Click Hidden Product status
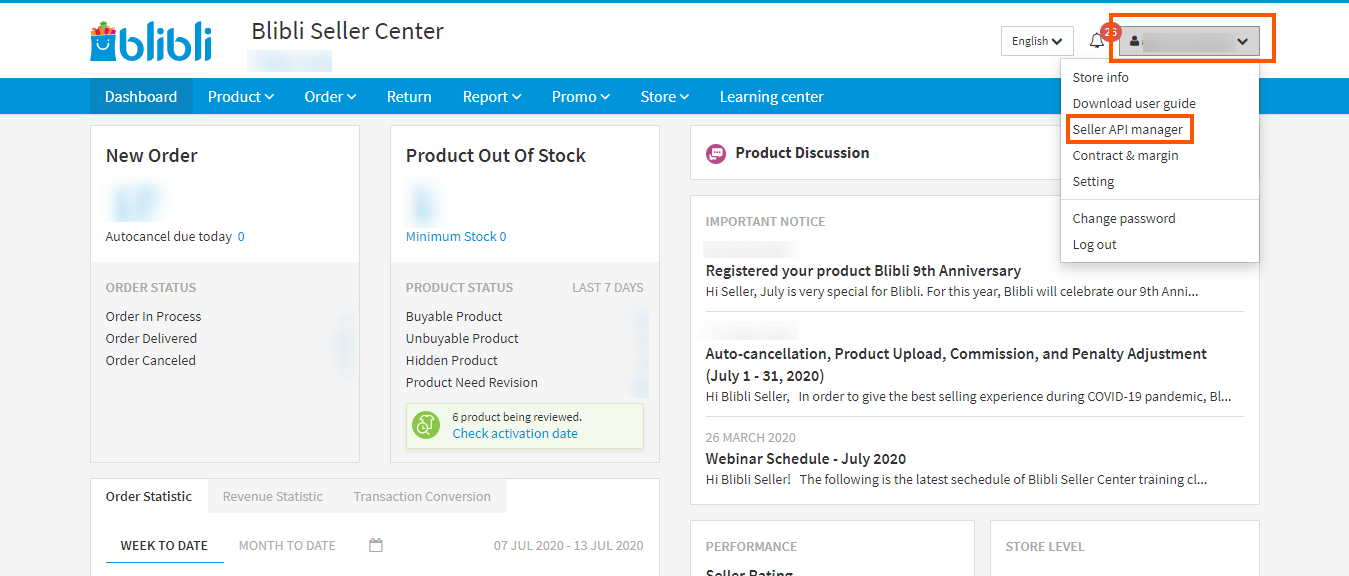The image size is (1349, 576). (452, 360)
